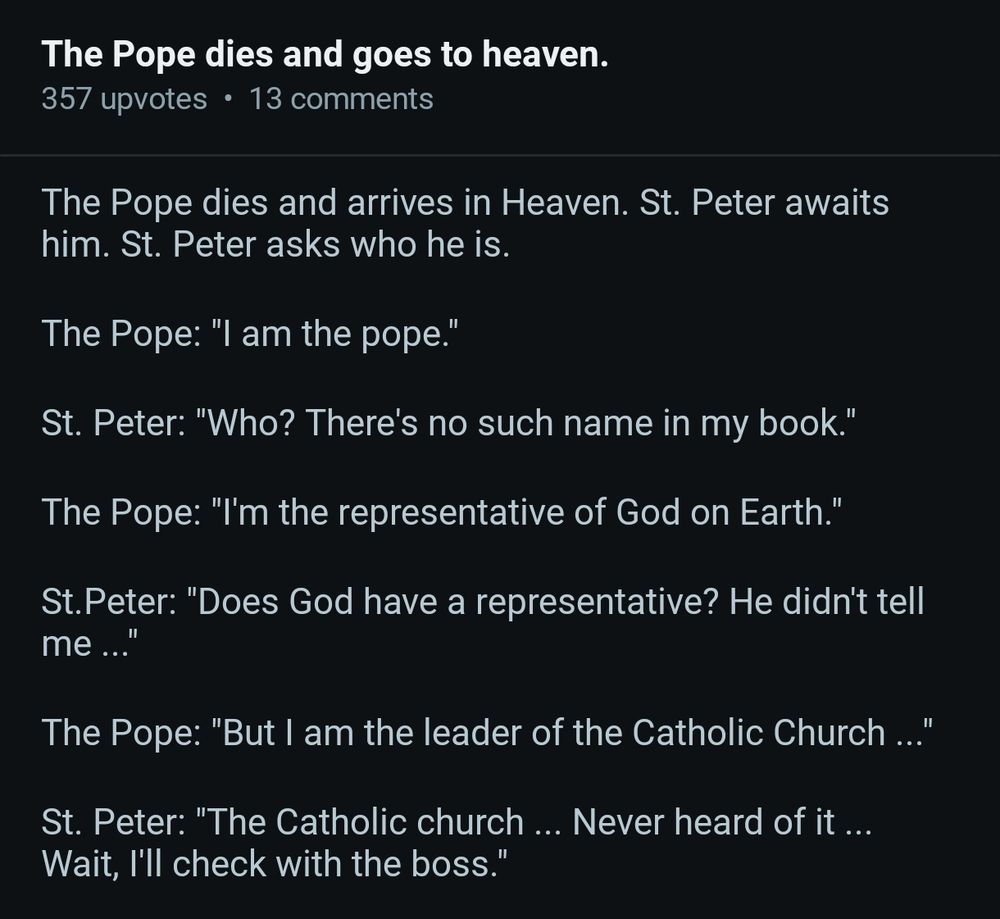Click the '357 upvotes' count

tap(124, 99)
